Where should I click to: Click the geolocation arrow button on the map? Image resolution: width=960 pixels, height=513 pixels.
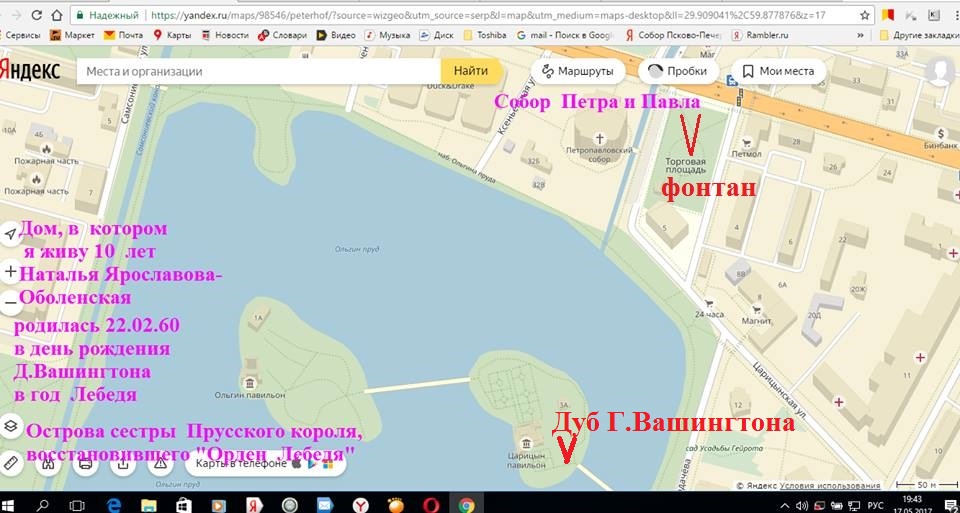pos(10,234)
